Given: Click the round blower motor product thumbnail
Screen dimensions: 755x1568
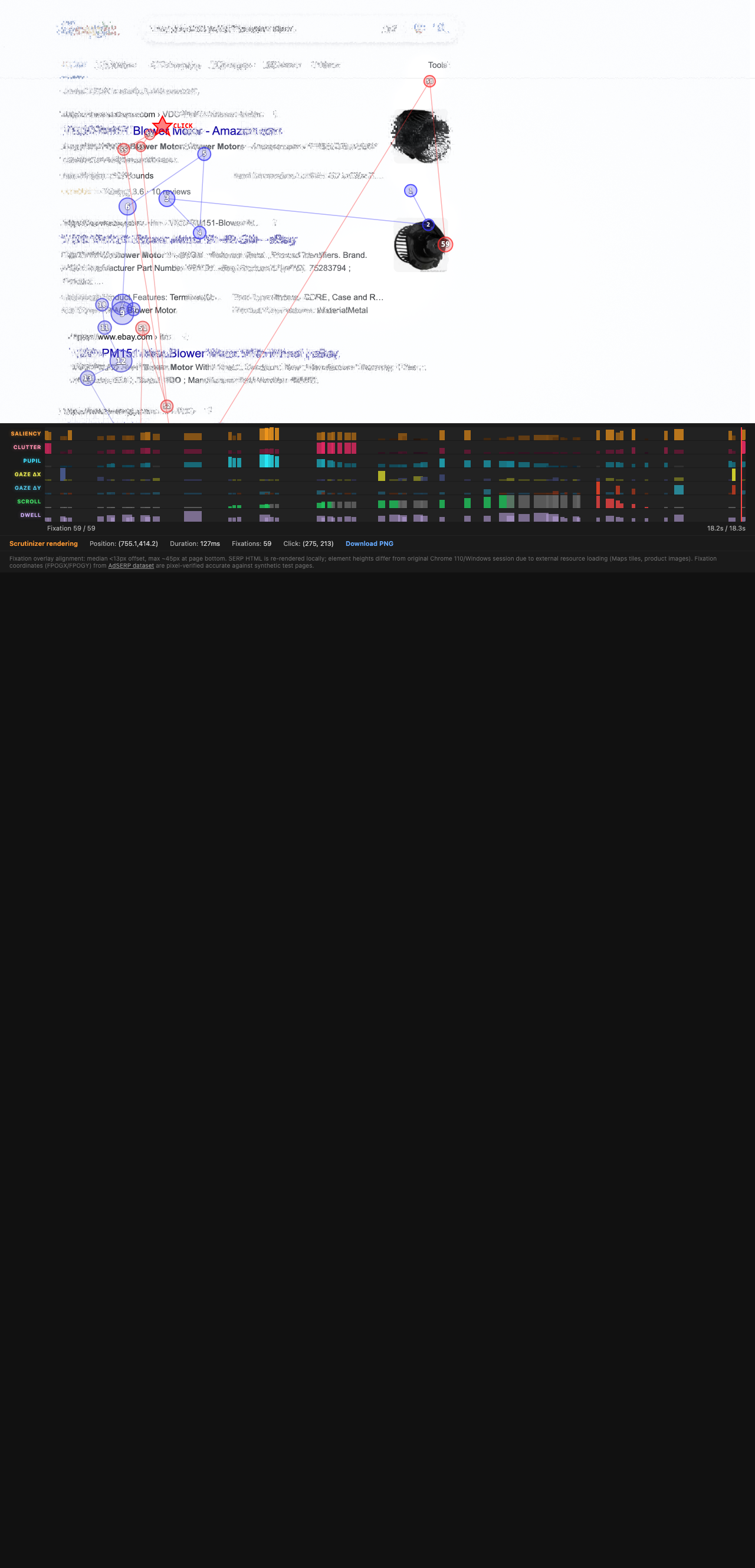Looking at the screenshot, I should (419, 245).
